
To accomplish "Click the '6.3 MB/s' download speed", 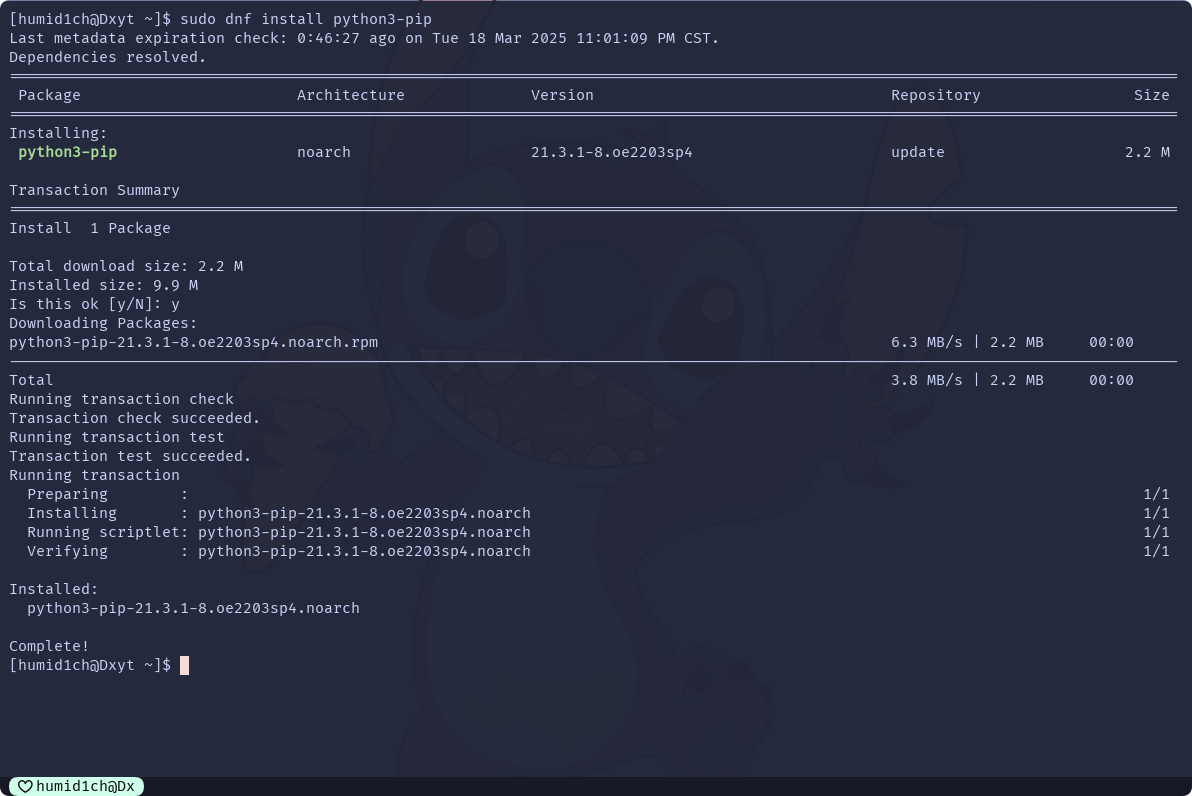I will (927, 342).
